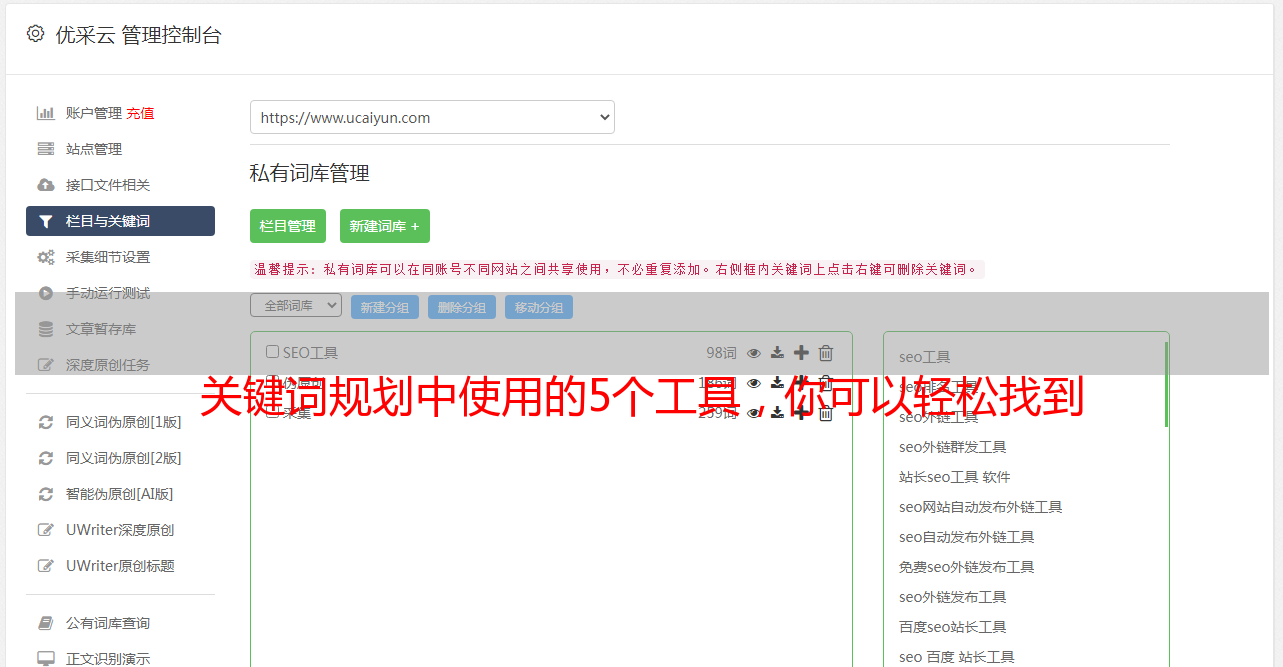Select keyword seo网站自动发布外链工具
Screen dimensions: 1283x667
[x=981, y=507]
